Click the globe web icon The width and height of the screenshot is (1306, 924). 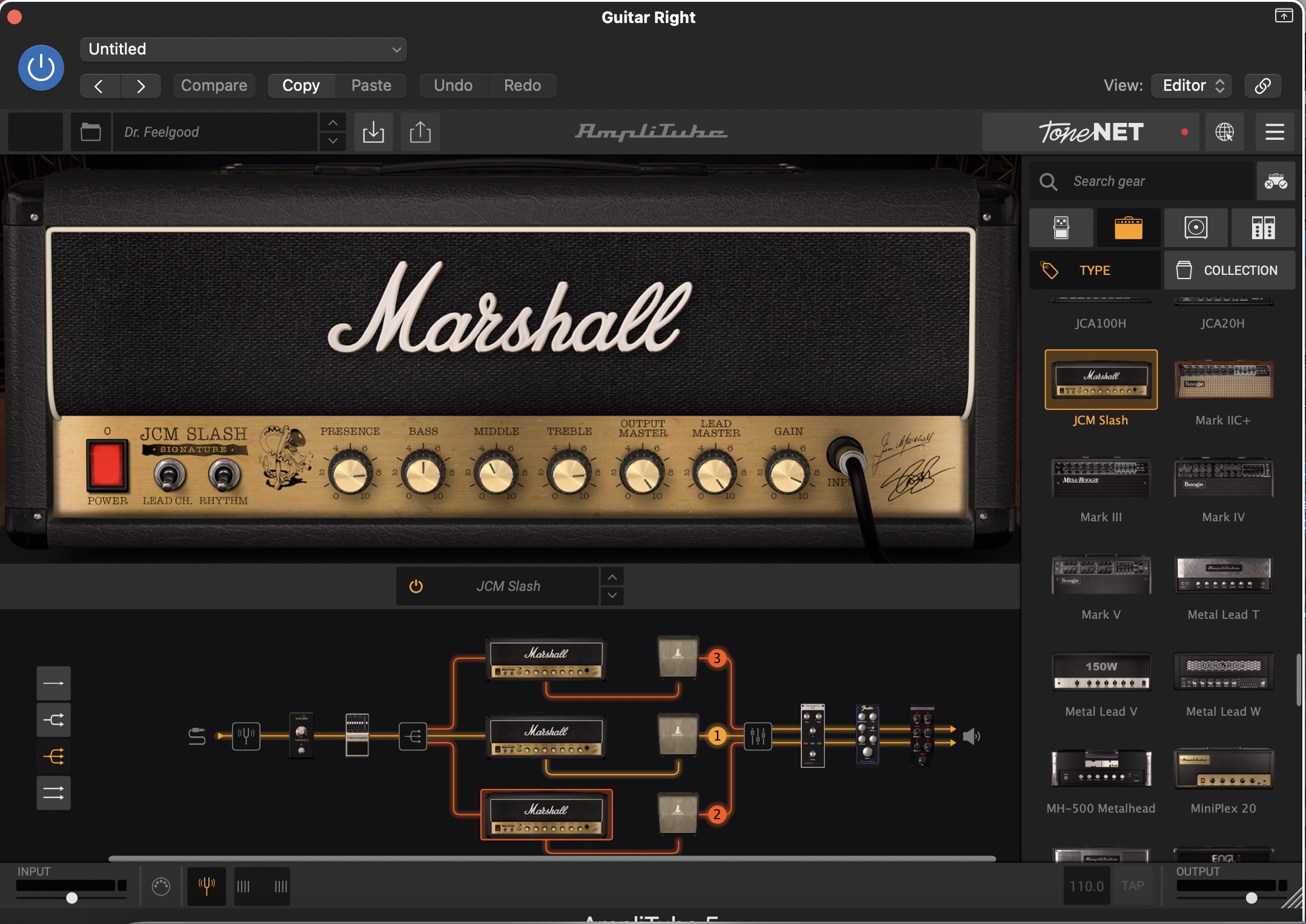tap(1224, 131)
